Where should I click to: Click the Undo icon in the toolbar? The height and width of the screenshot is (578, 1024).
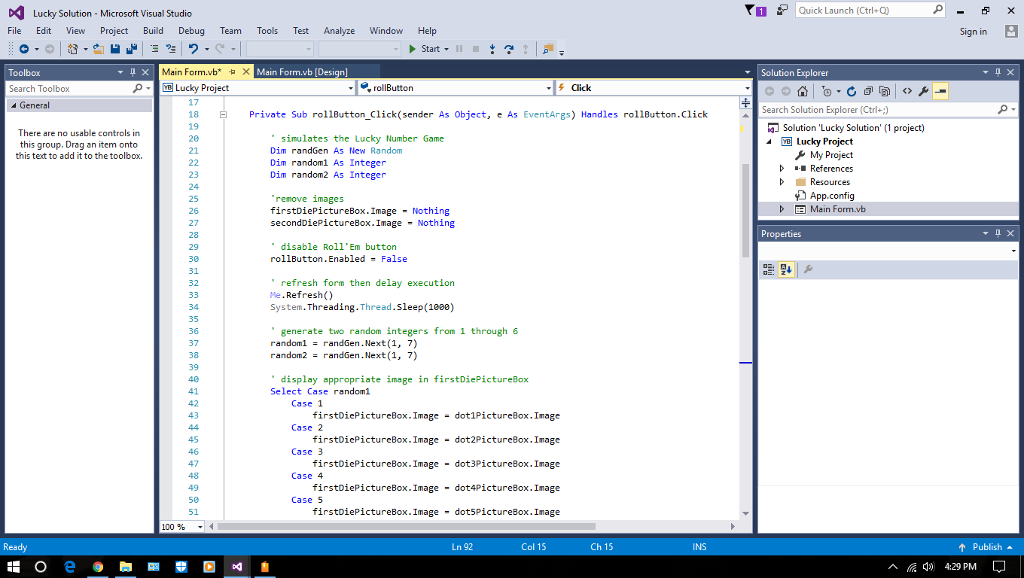[x=191, y=48]
